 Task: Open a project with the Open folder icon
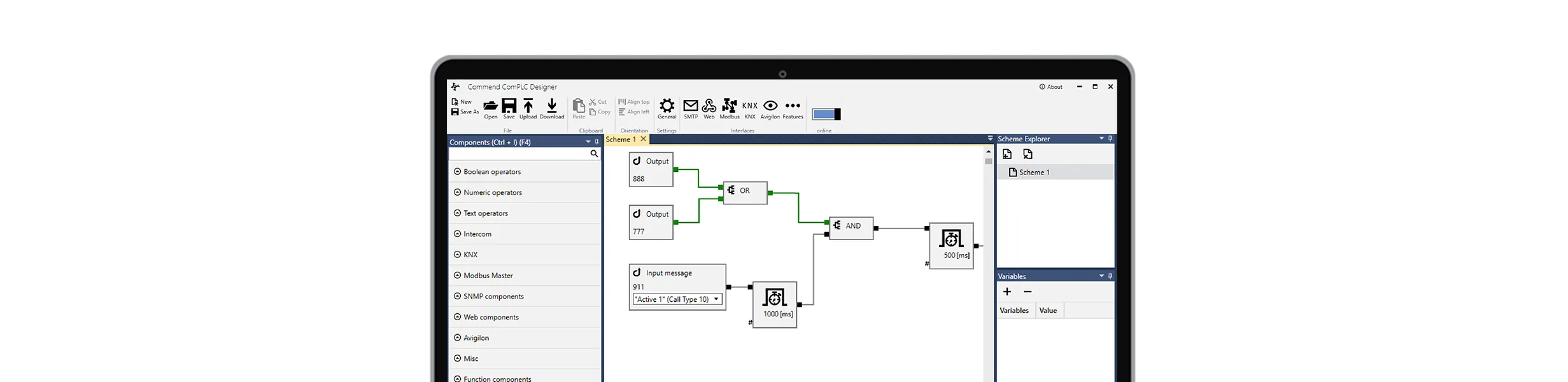point(490,106)
